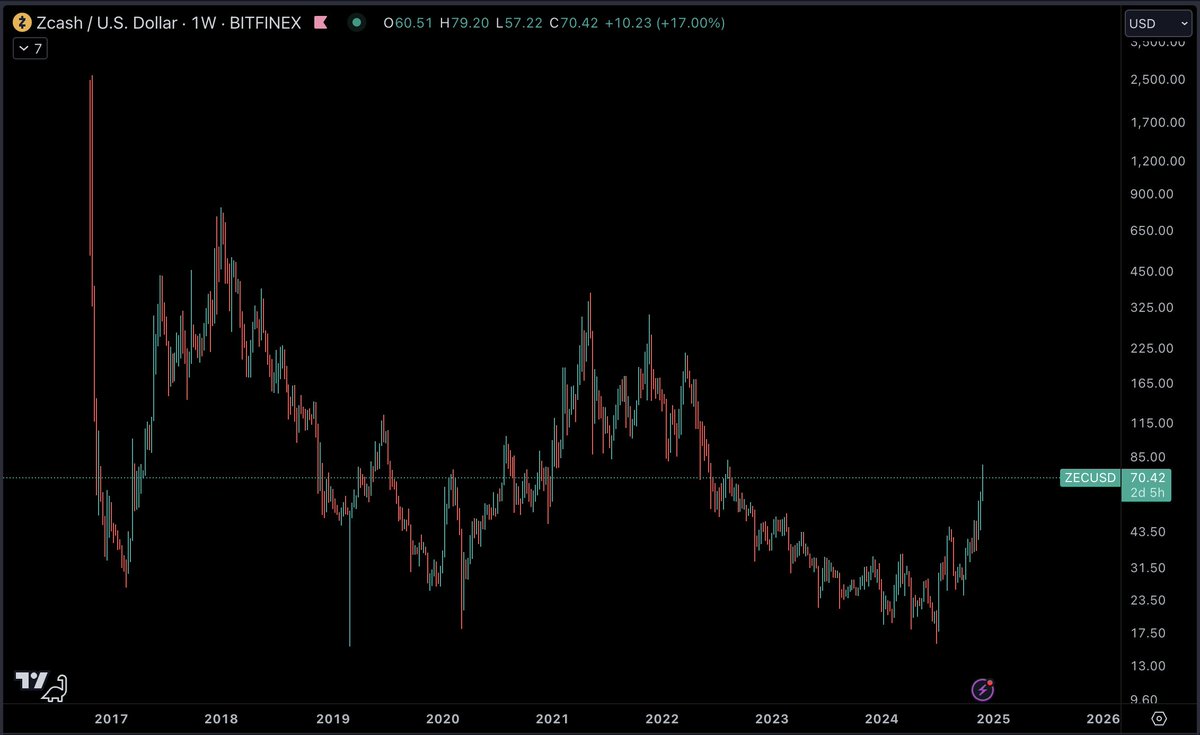This screenshot has height=735, width=1200.
Task: Click the 2021 label on time axis
Action: pyautogui.click(x=552, y=719)
